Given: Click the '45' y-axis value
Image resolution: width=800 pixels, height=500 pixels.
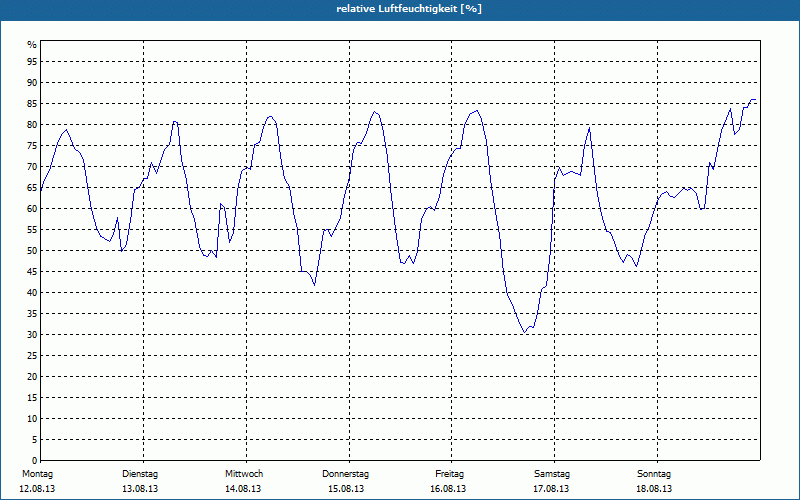Looking at the screenshot, I should (x=32, y=271).
